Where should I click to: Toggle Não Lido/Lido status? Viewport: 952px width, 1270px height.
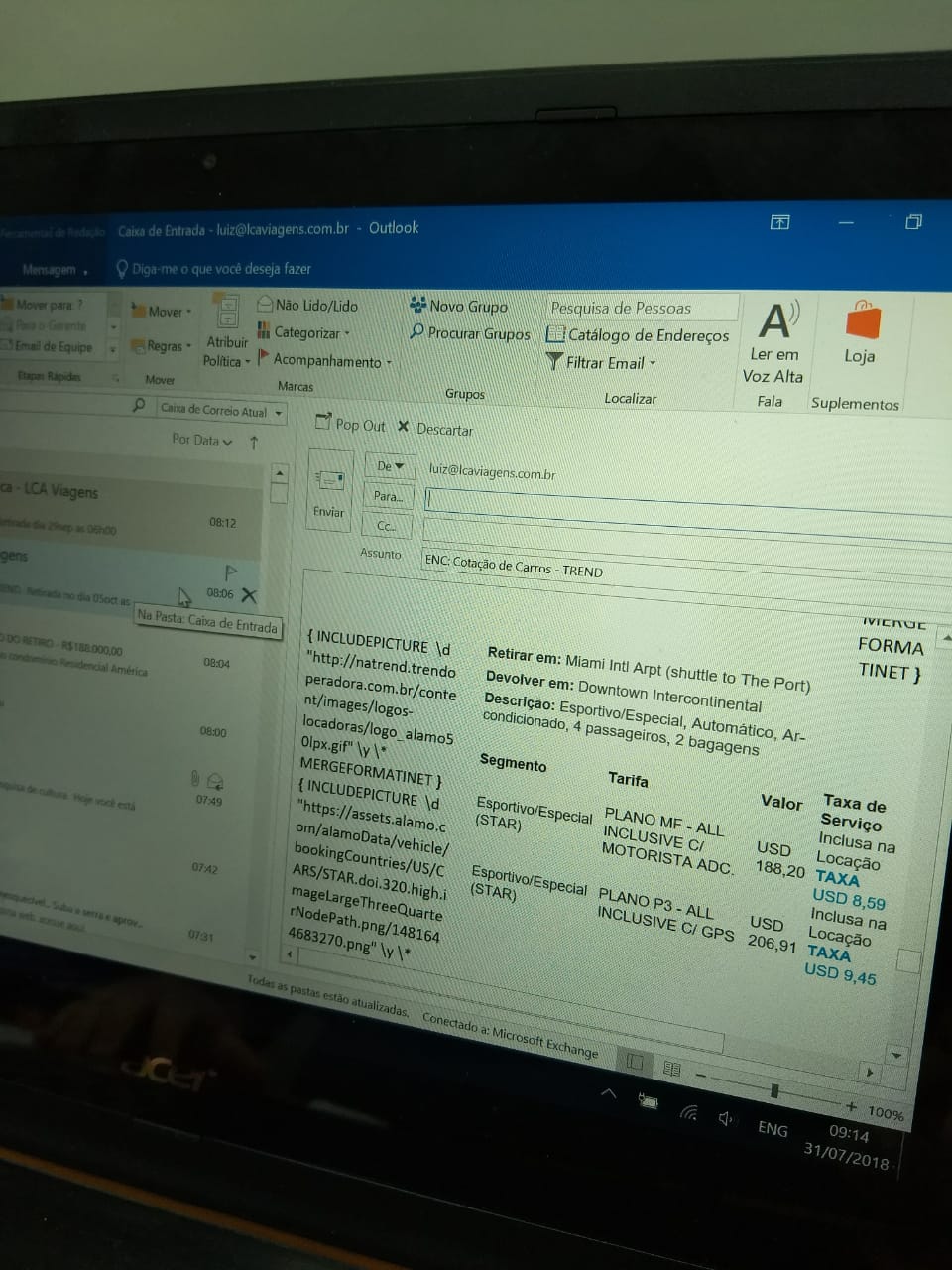[x=307, y=305]
